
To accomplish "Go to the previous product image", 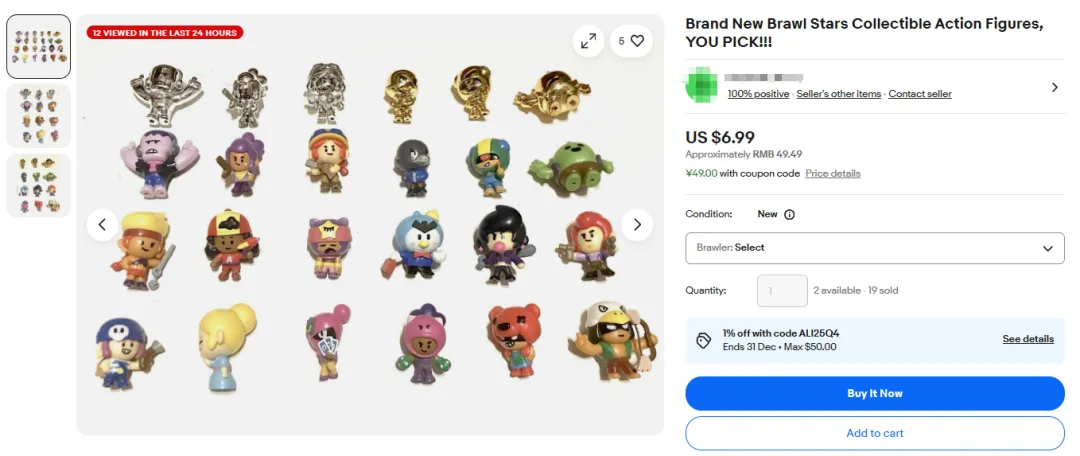I will click(x=102, y=224).
